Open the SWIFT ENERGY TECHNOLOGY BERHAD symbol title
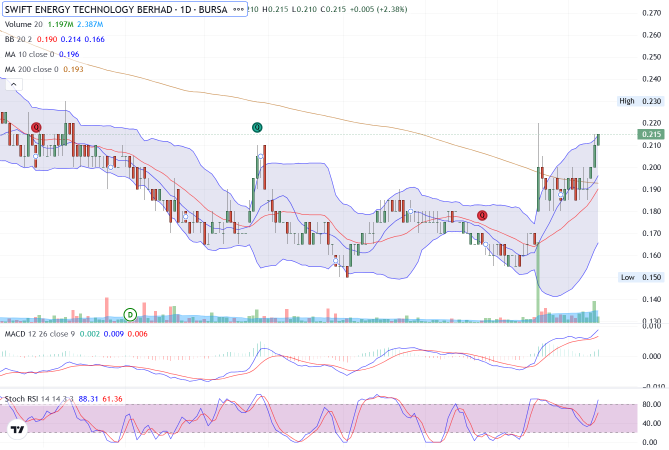The width and height of the screenshot is (669, 450). pyautogui.click(x=116, y=9)
